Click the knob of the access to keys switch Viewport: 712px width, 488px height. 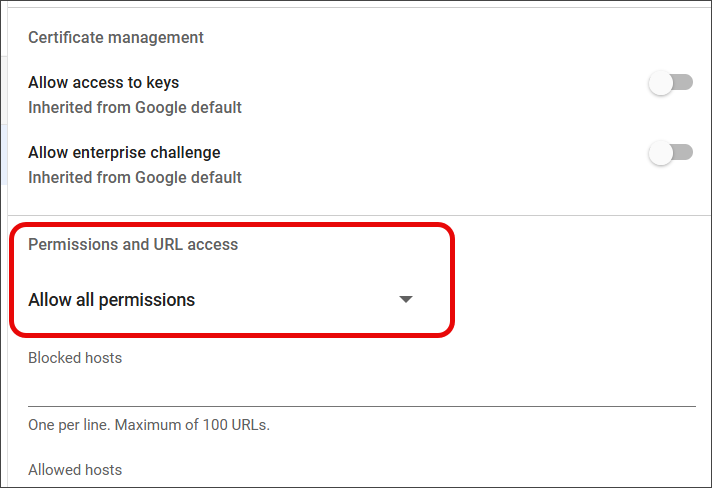[x=660, y=83]
